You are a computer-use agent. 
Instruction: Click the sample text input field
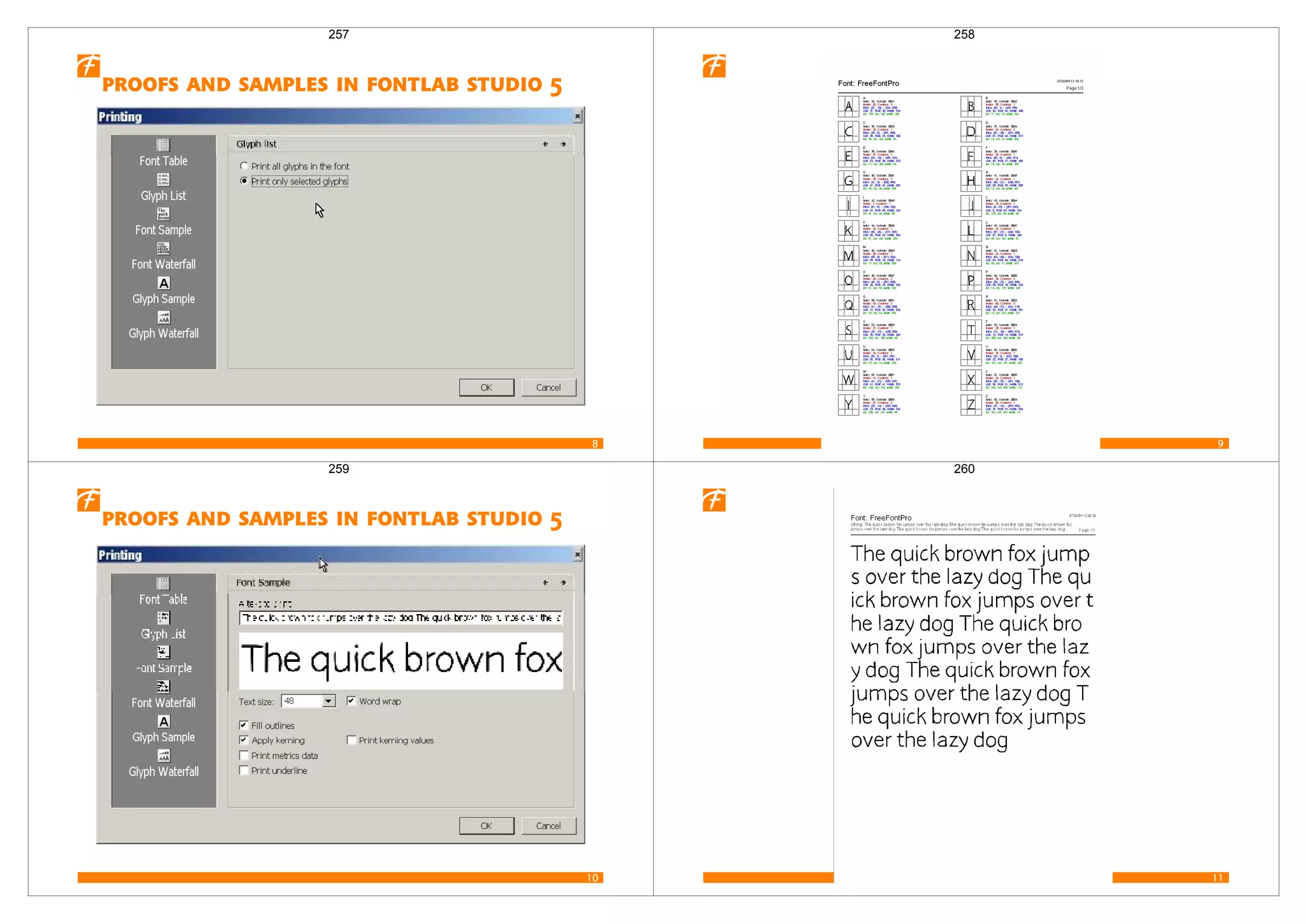point(400,618)
